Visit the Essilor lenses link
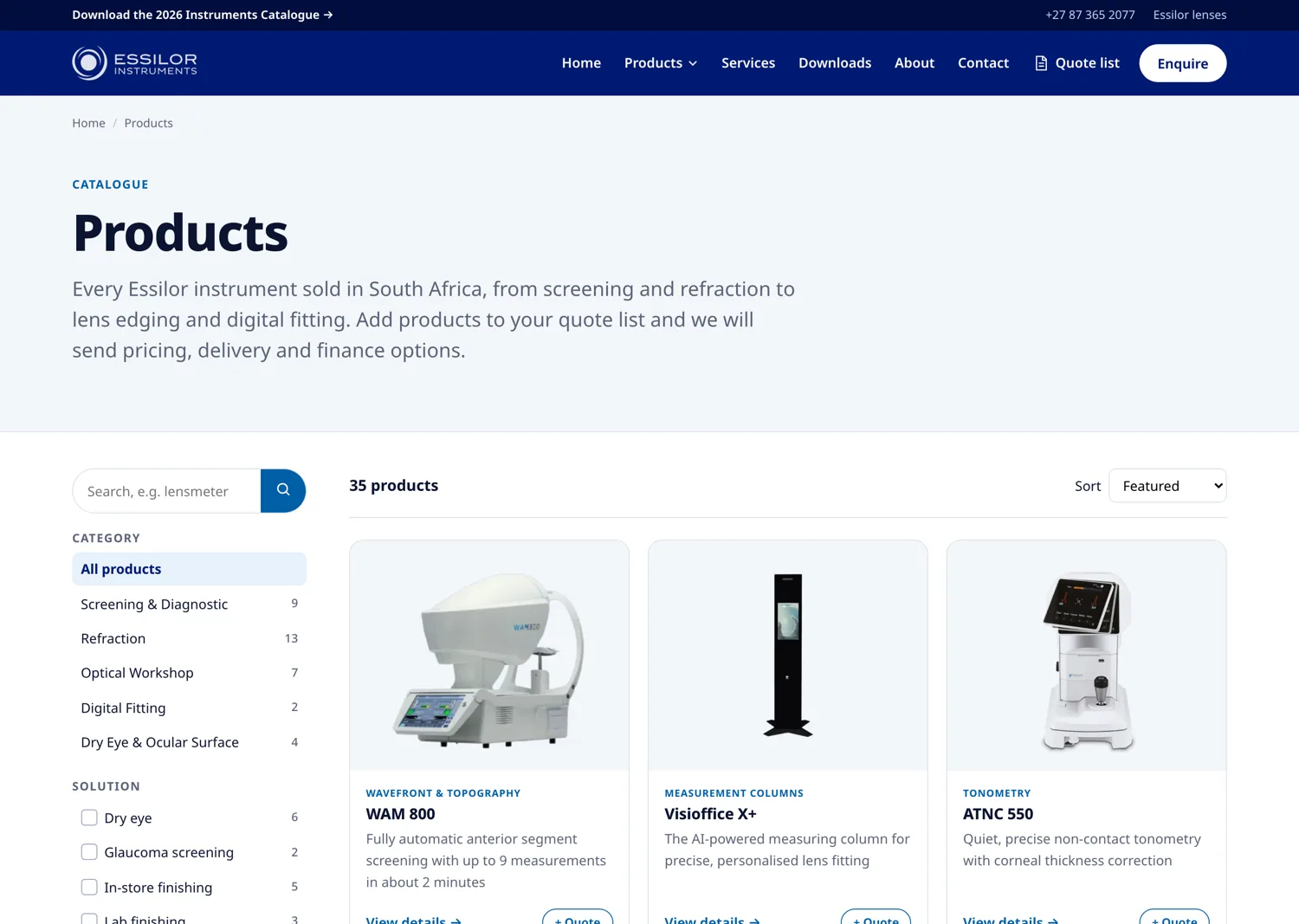Screen dimensions: 1299x924 (1190, 15)
